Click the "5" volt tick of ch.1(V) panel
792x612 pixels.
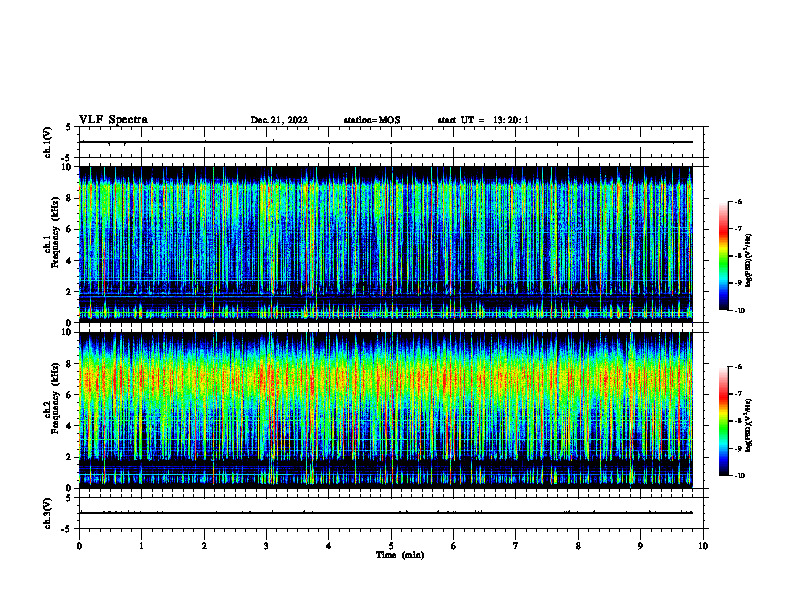click(69, 127)
